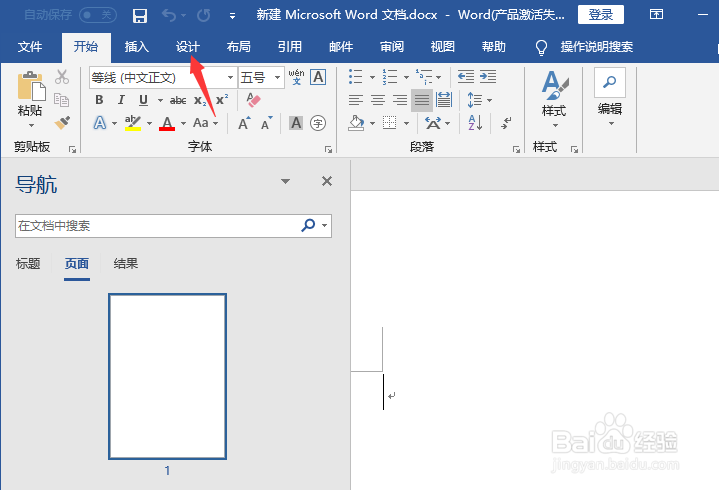Click Decrease Font Size icon
The width and height of the screenshot is (719, 490).
click(266, 123)
